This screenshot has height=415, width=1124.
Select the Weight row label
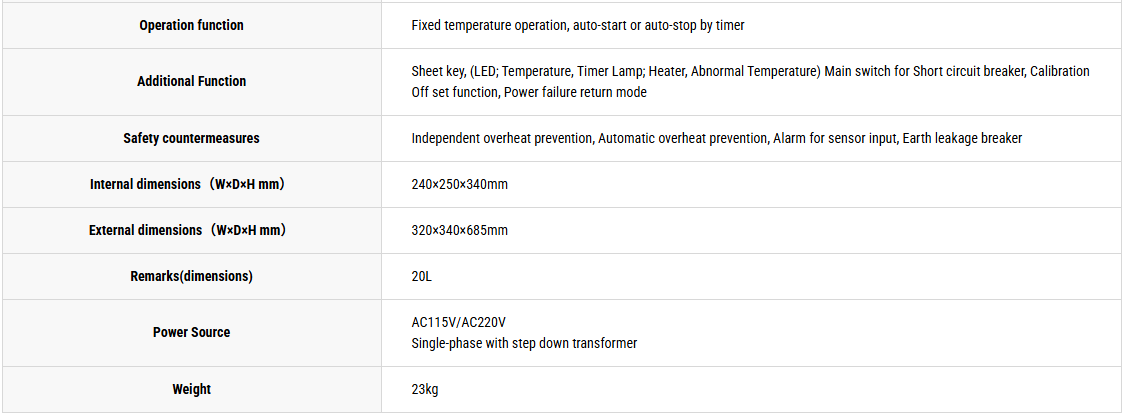point(191,389)
